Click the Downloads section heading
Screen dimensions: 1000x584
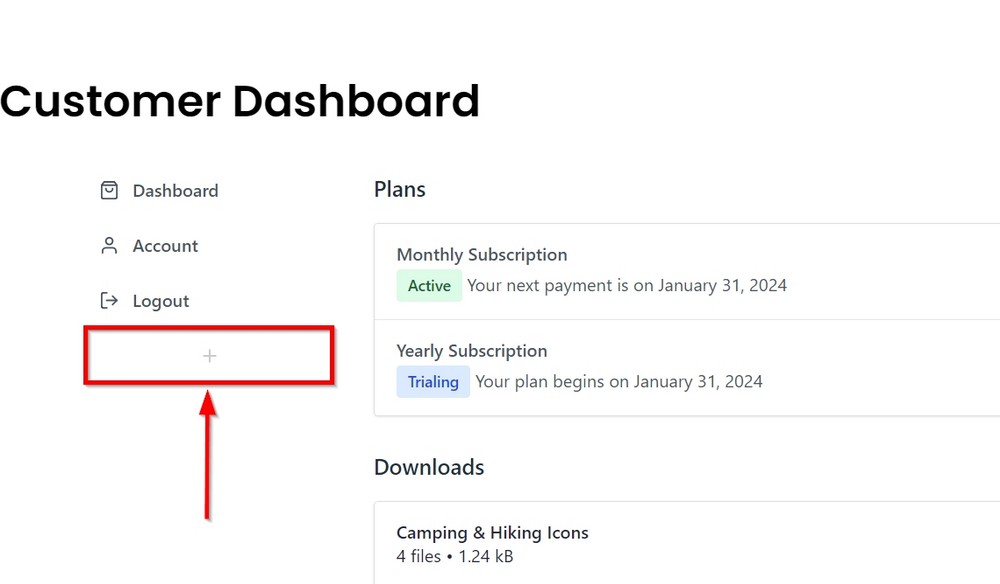pyautogui.click(x=428, y=467)
